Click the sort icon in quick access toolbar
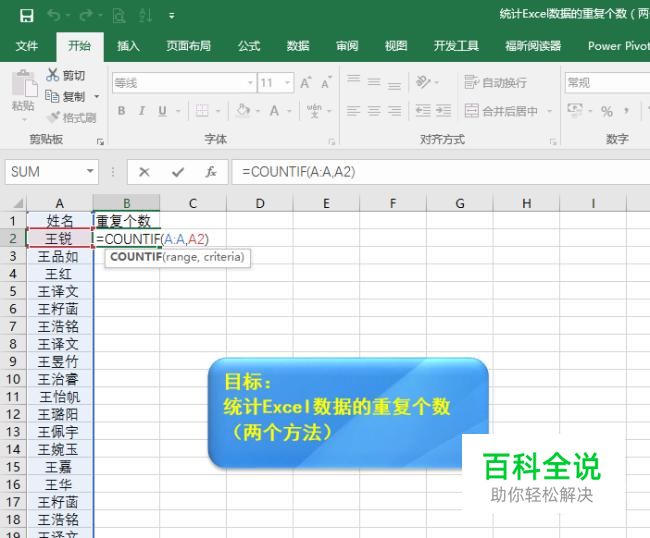Screen dimensions: 650x538 pyautogui.click(x=146, y=16)
